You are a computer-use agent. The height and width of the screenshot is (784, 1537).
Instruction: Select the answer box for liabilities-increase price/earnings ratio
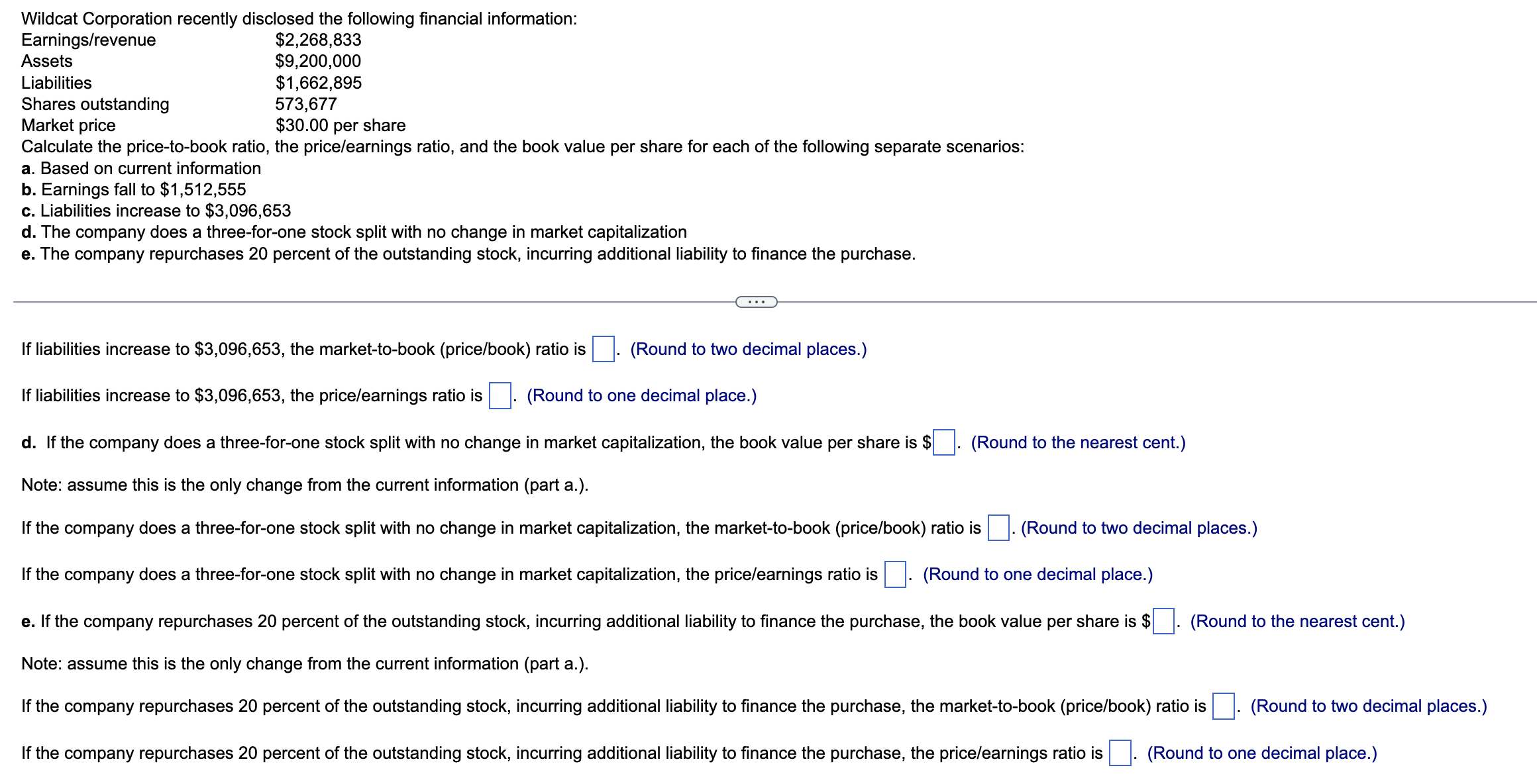[499, 395]
